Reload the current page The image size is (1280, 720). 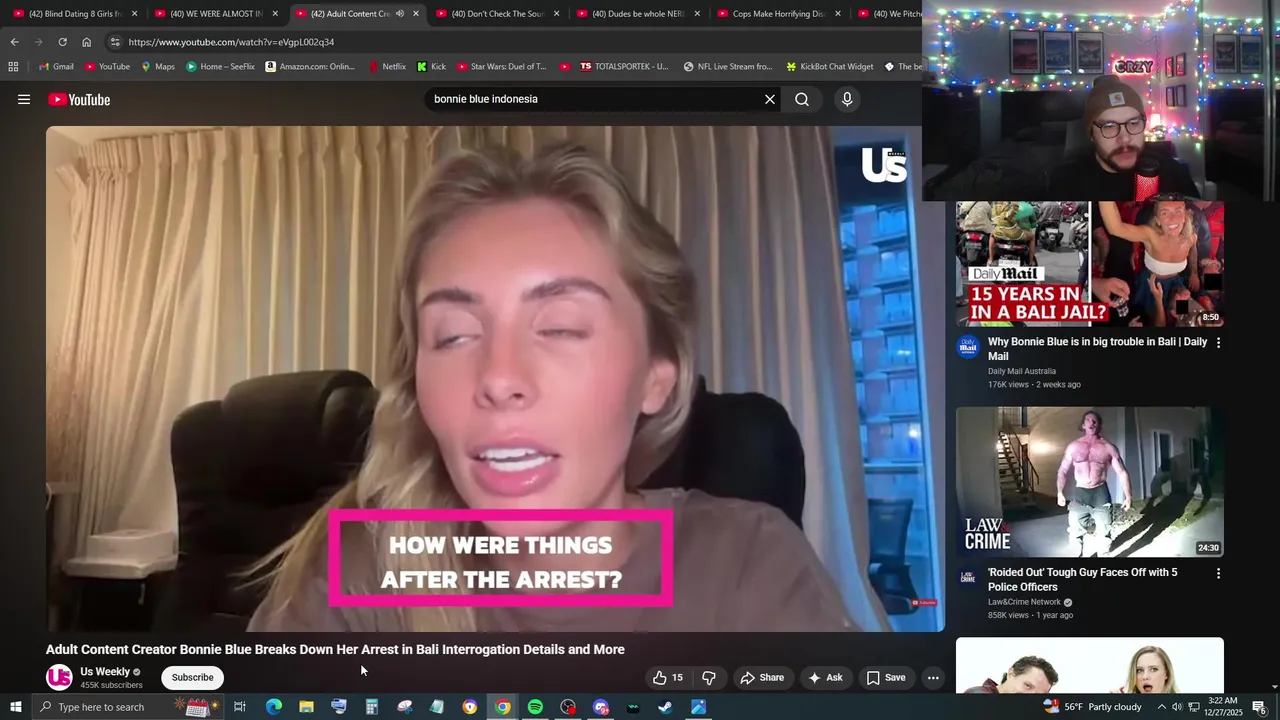(62, 42)
